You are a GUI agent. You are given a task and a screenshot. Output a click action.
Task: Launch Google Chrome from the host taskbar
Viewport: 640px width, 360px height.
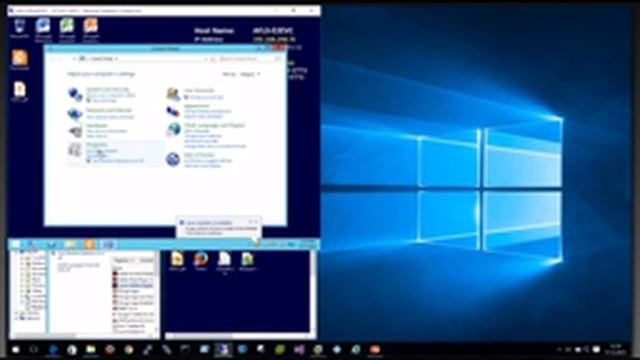coord(129,349)
